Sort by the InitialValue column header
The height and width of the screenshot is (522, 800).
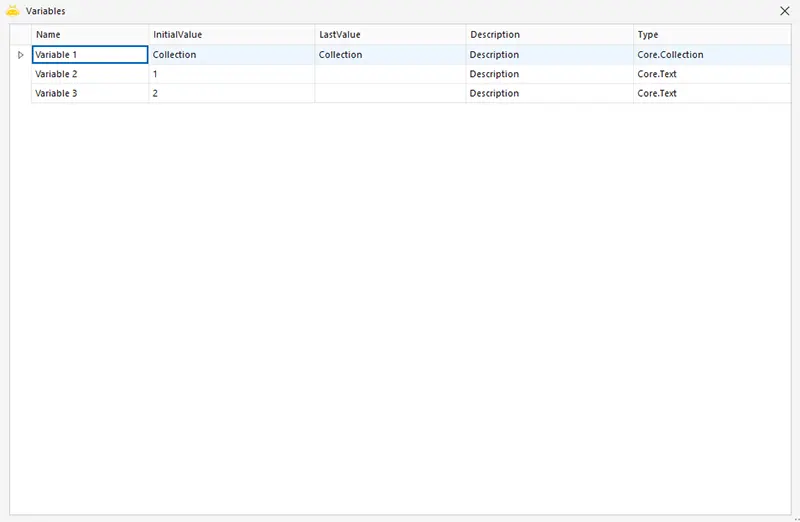pyautogui.click(x=232, y=35)
